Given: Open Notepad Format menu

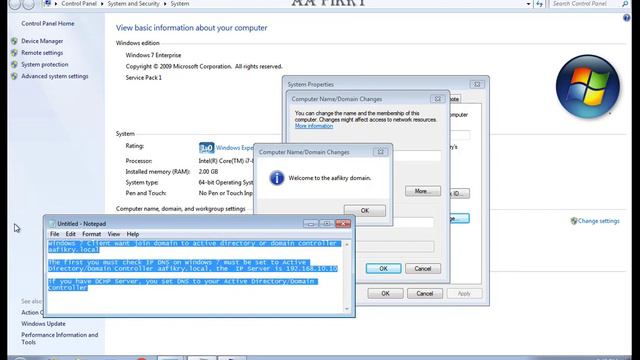Looking at the screenshot, I should click(x=91, y=234).
